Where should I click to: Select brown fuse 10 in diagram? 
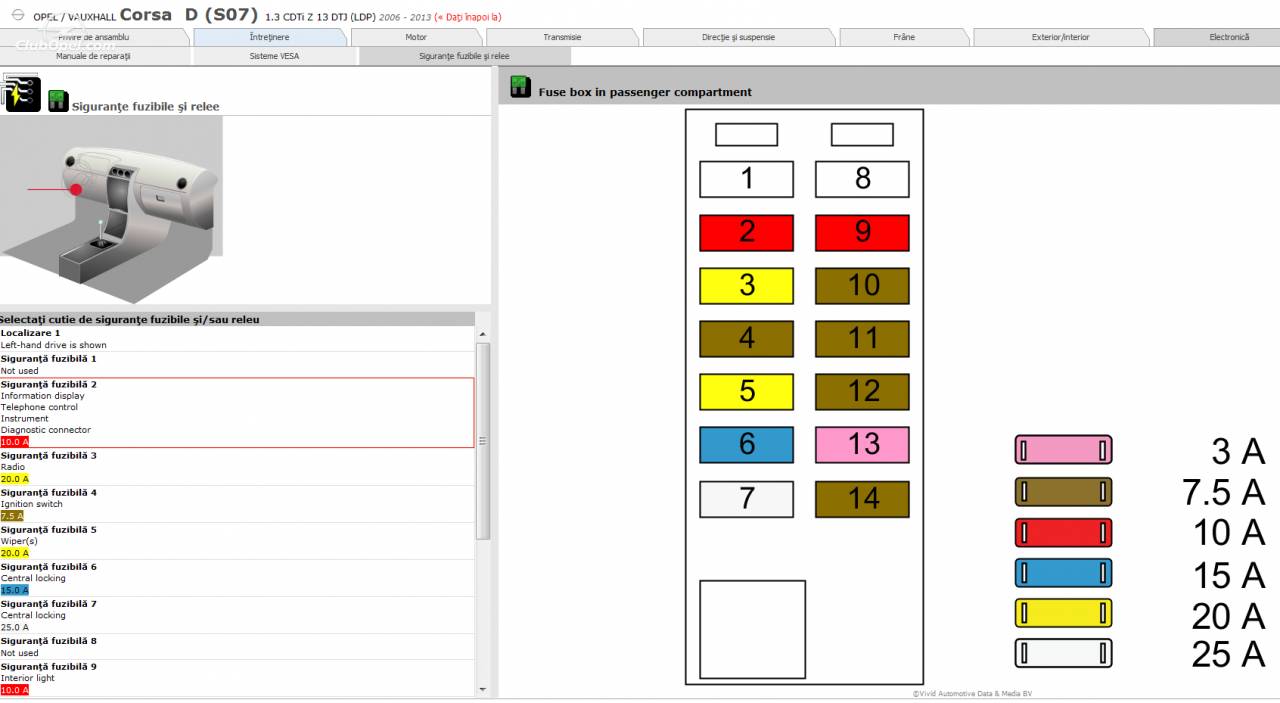[862, 285]
